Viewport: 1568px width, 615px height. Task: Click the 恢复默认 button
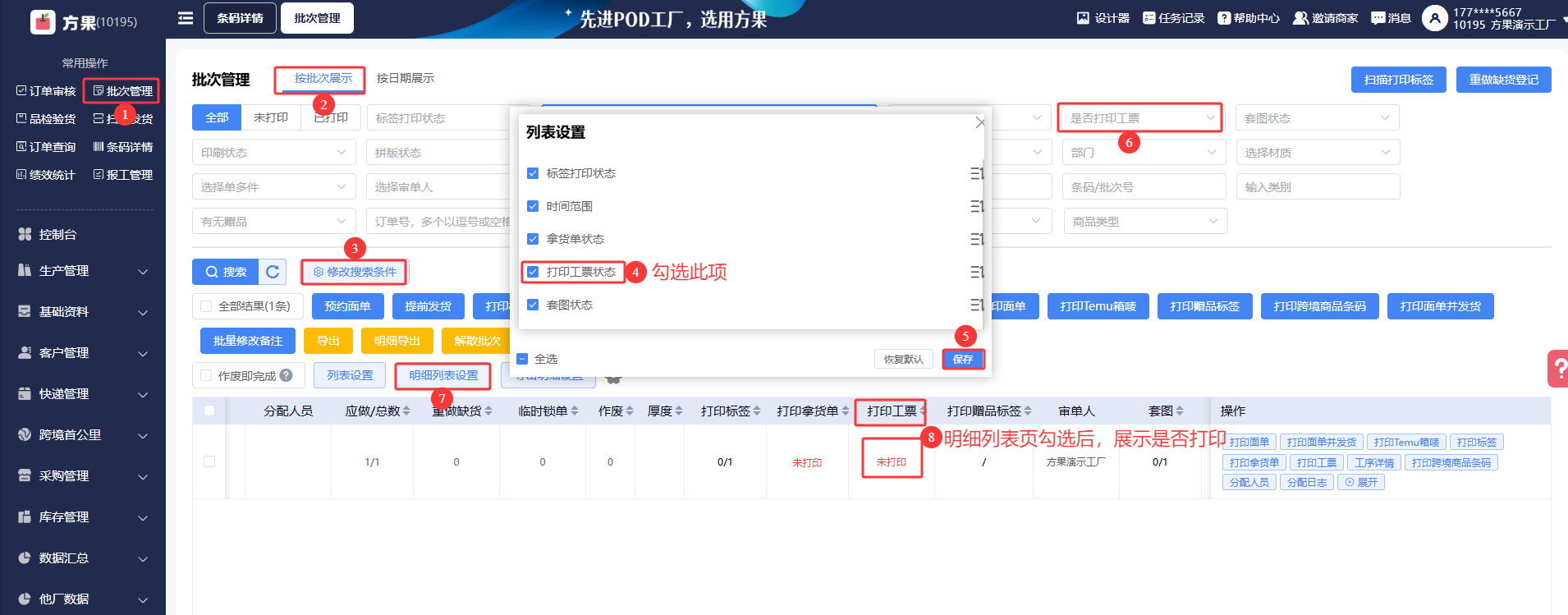(904, 359)
